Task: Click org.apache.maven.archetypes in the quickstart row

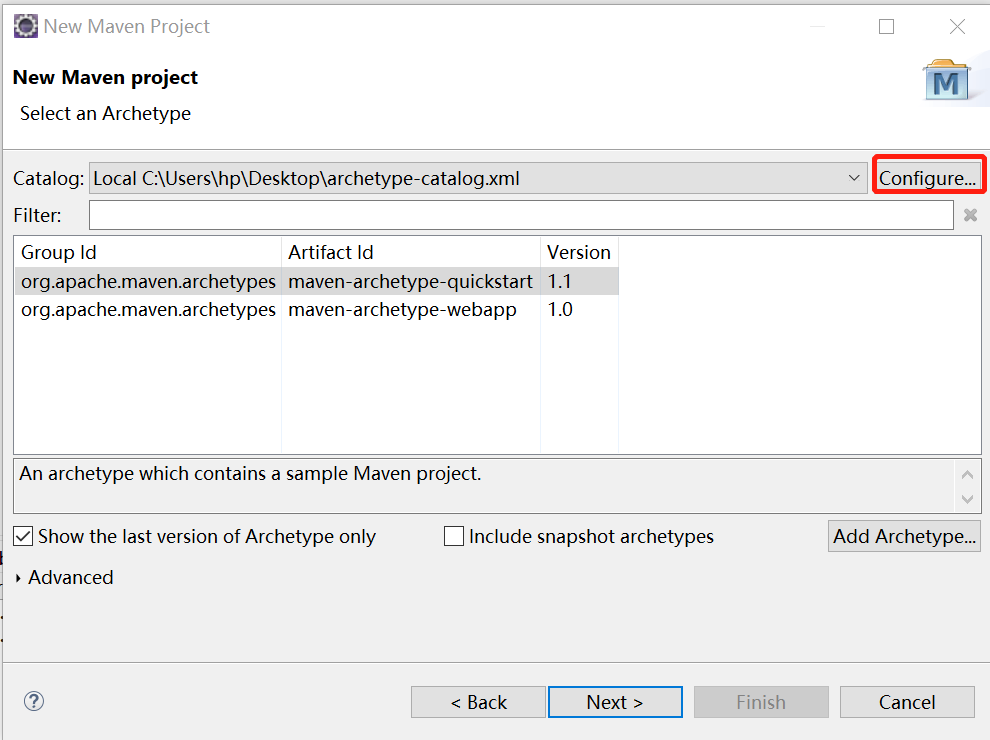Action: 148,281
